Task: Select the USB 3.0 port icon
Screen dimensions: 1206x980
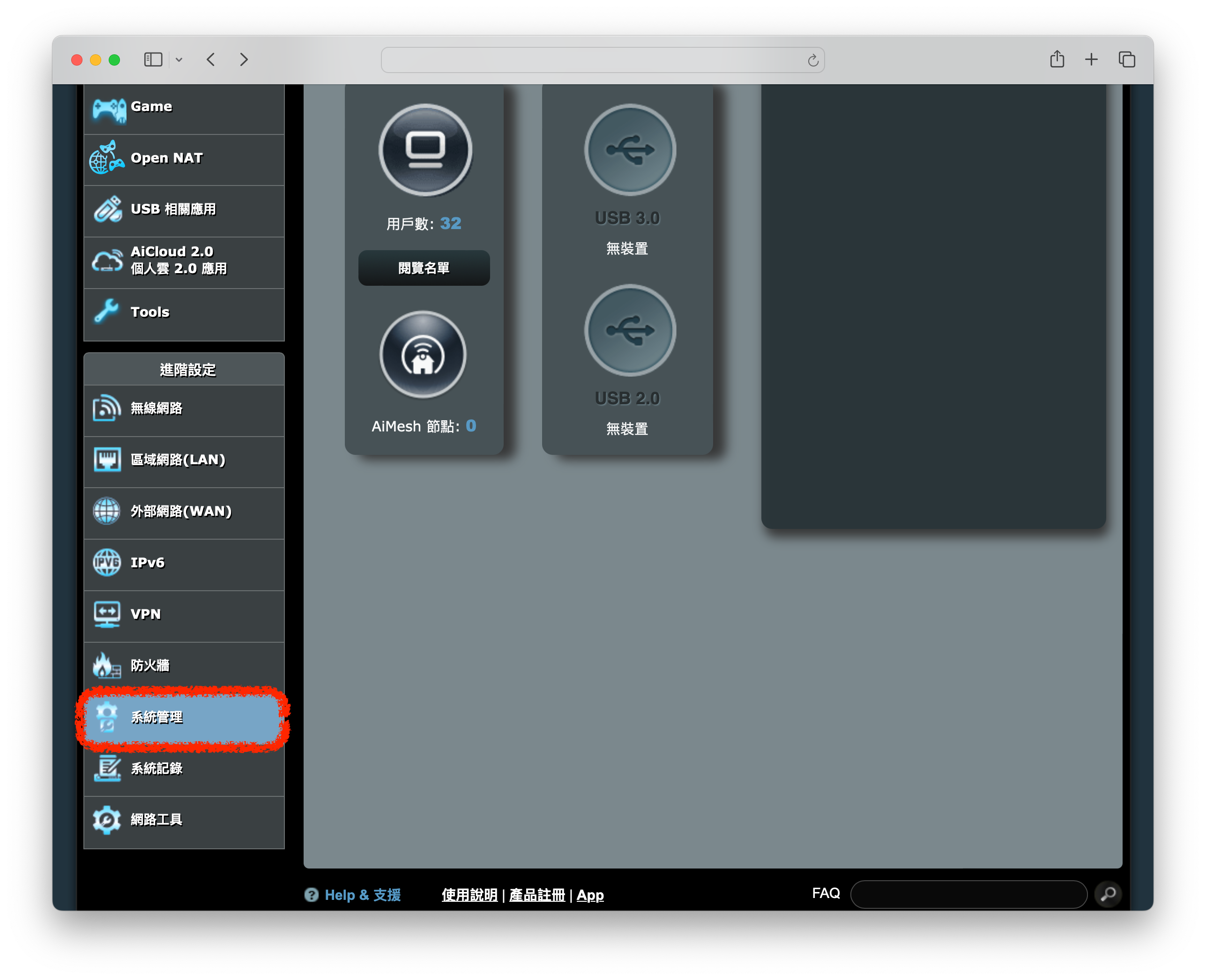Action: click(630, 150)
